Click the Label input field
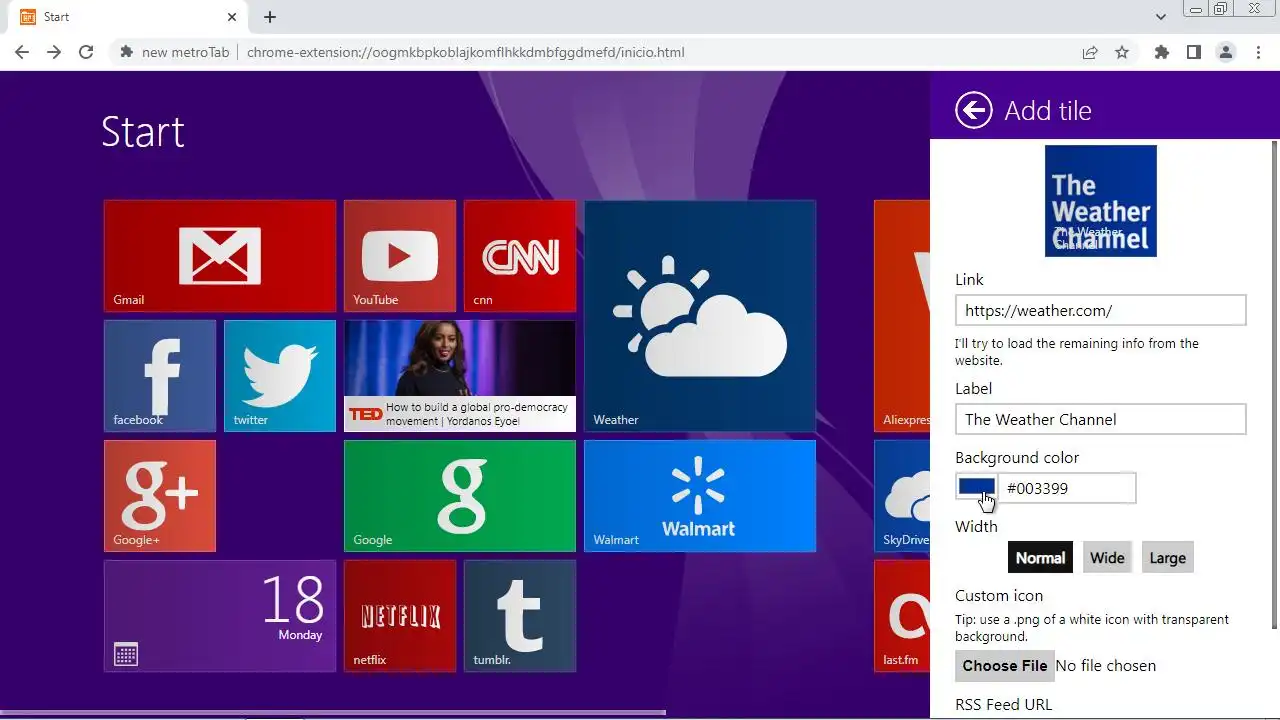1280x720 pixels. pyautogui.click(x=1101, y=419)
